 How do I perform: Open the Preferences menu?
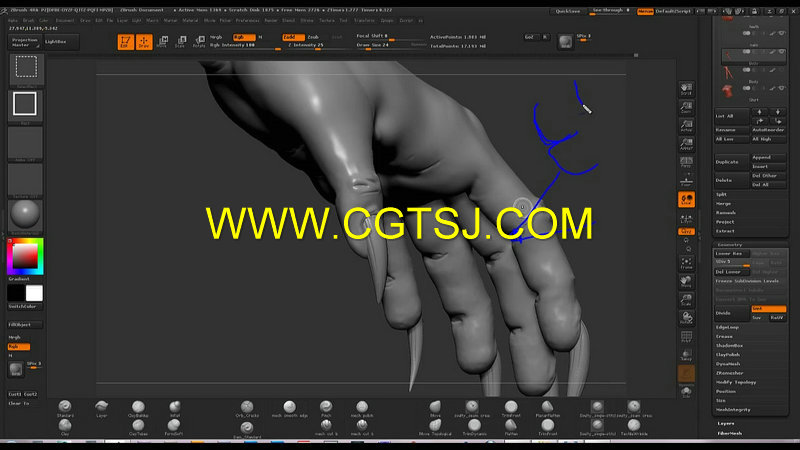[247, 21]
